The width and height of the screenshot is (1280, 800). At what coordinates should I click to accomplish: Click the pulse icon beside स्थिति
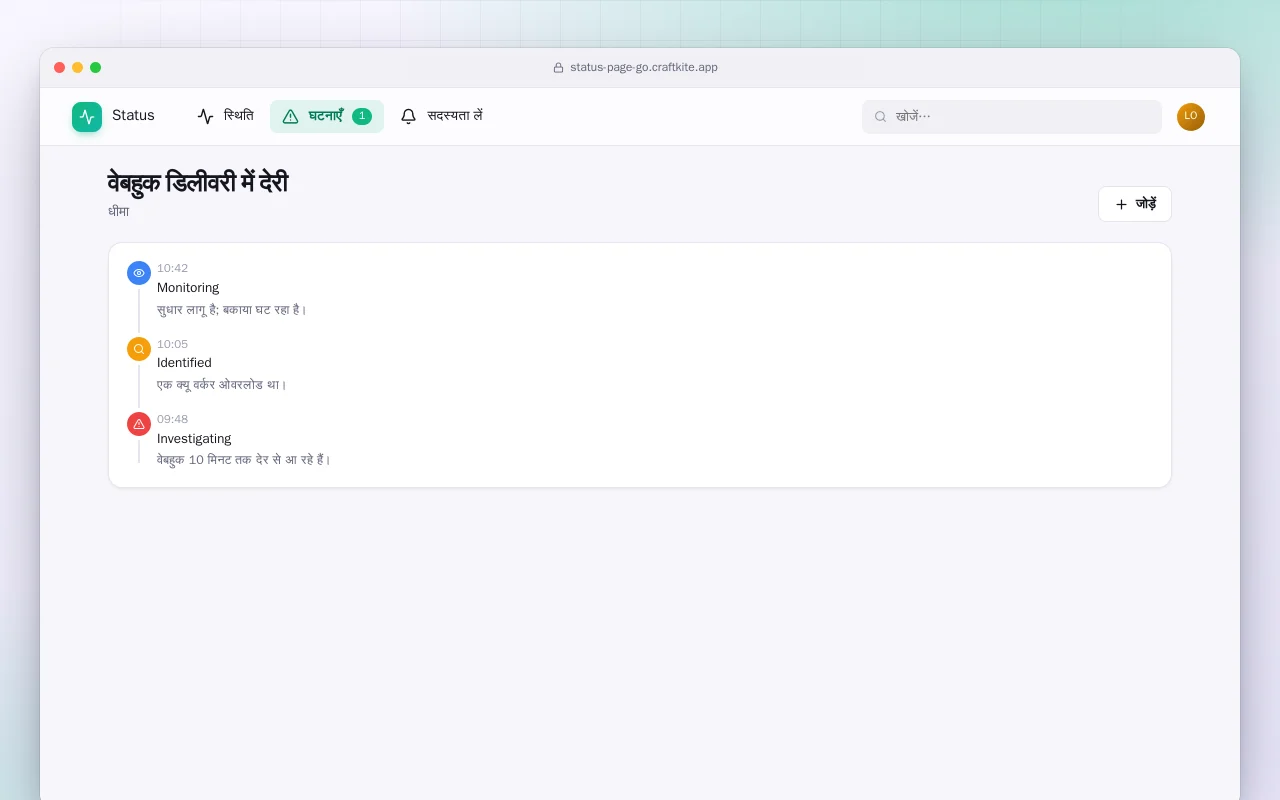coord(205,117)
